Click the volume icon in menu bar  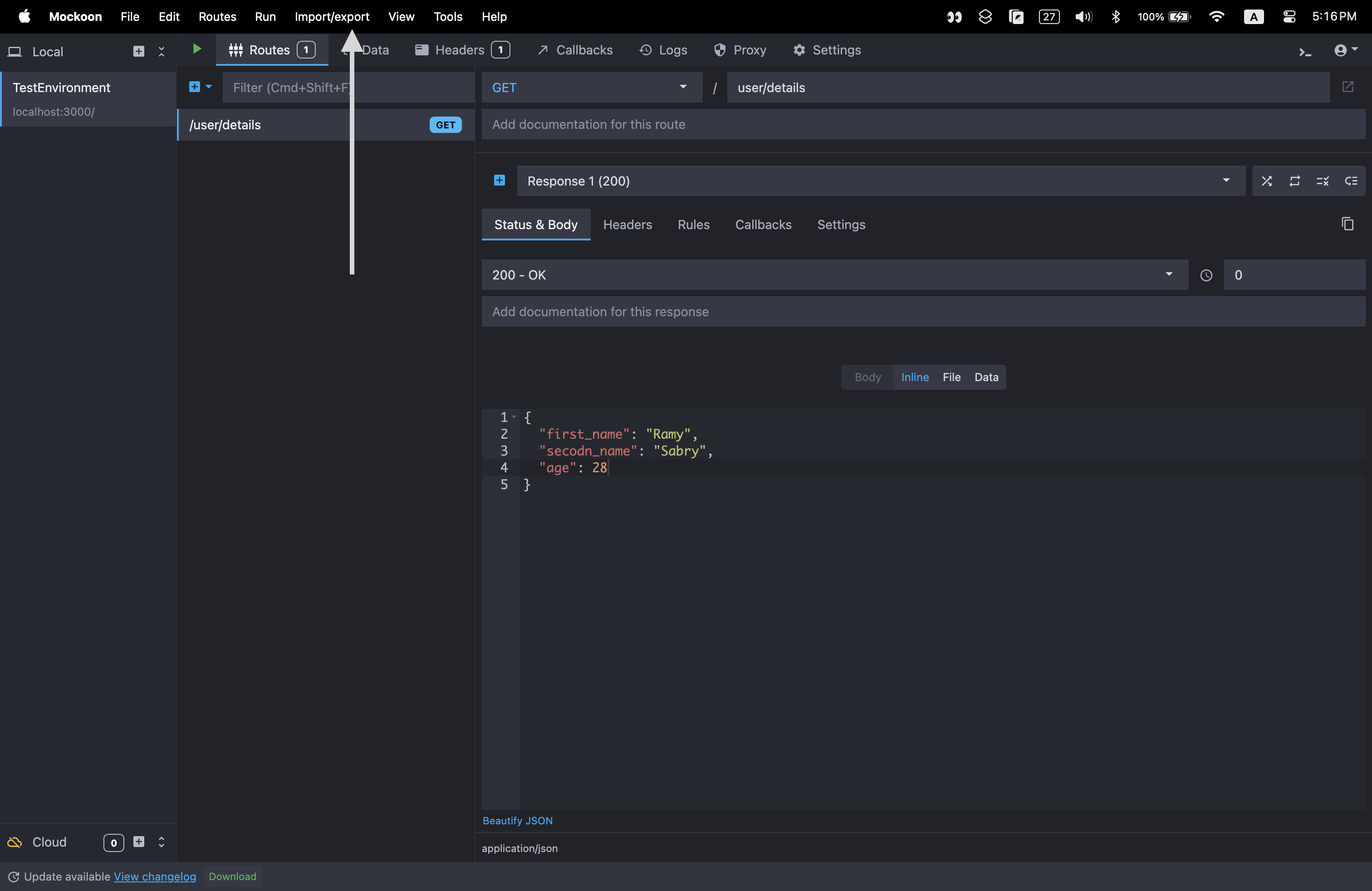click(x=1083, y=17)
